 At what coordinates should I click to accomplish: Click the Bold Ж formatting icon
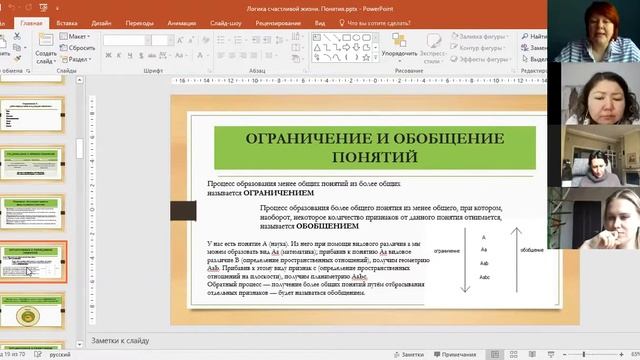pos(109,55)
